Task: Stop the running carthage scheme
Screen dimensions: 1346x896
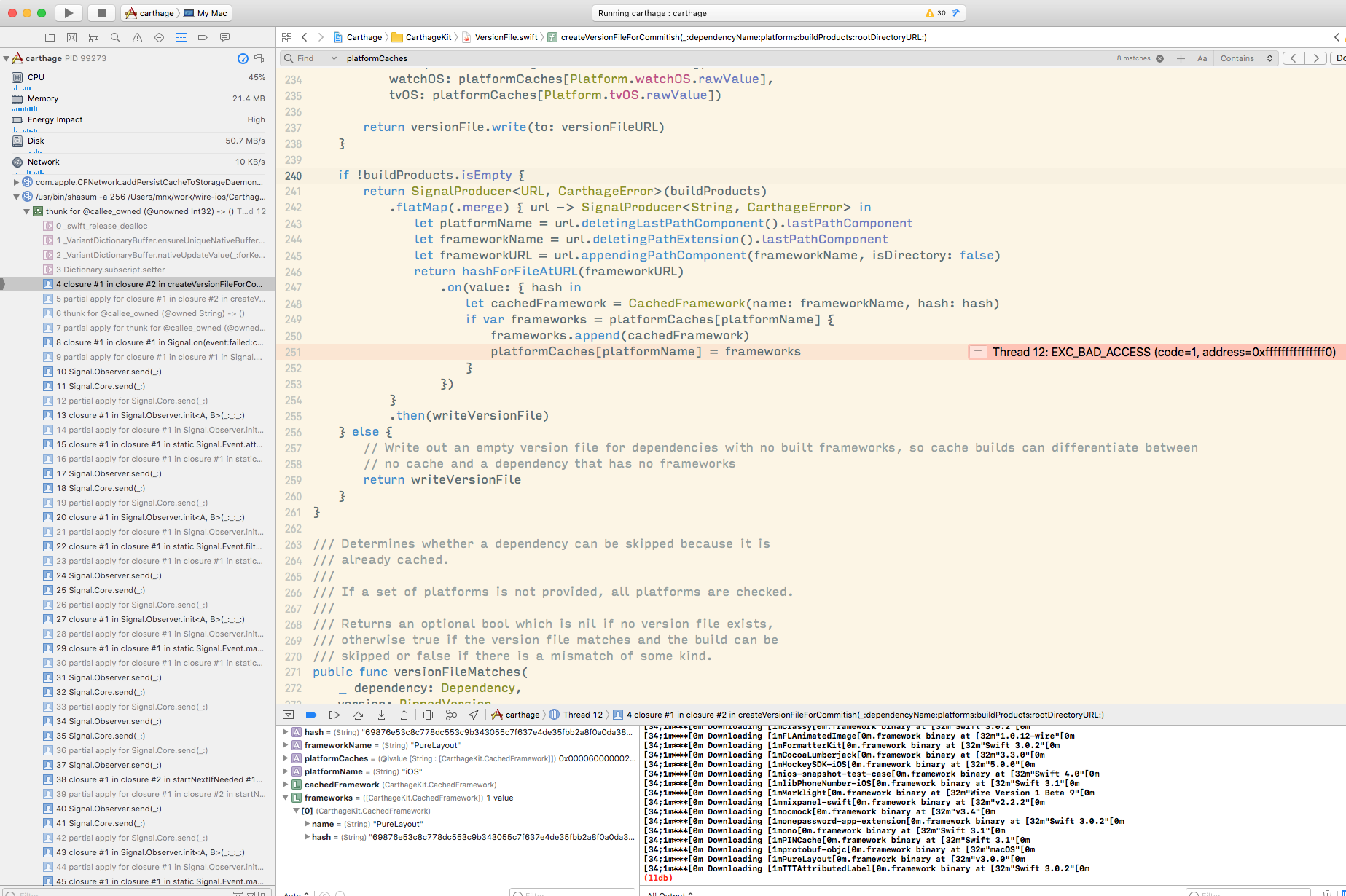Action: tap(102, 13)
